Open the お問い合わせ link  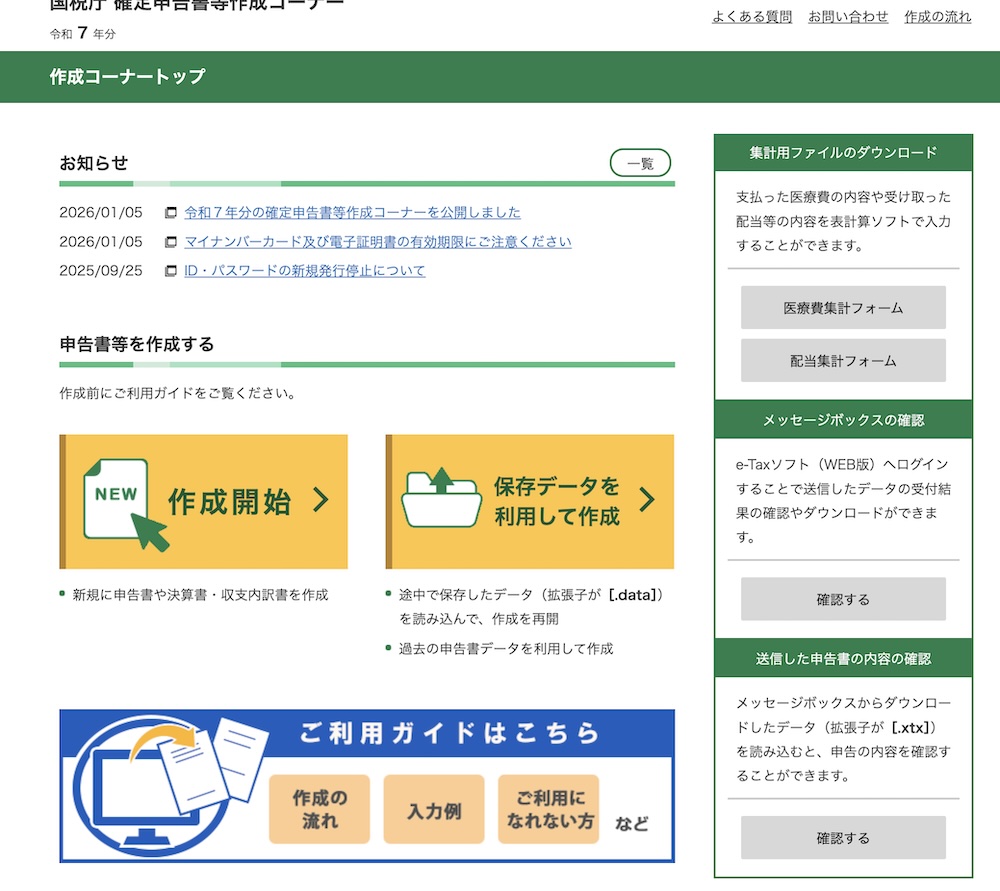point(847,16)
